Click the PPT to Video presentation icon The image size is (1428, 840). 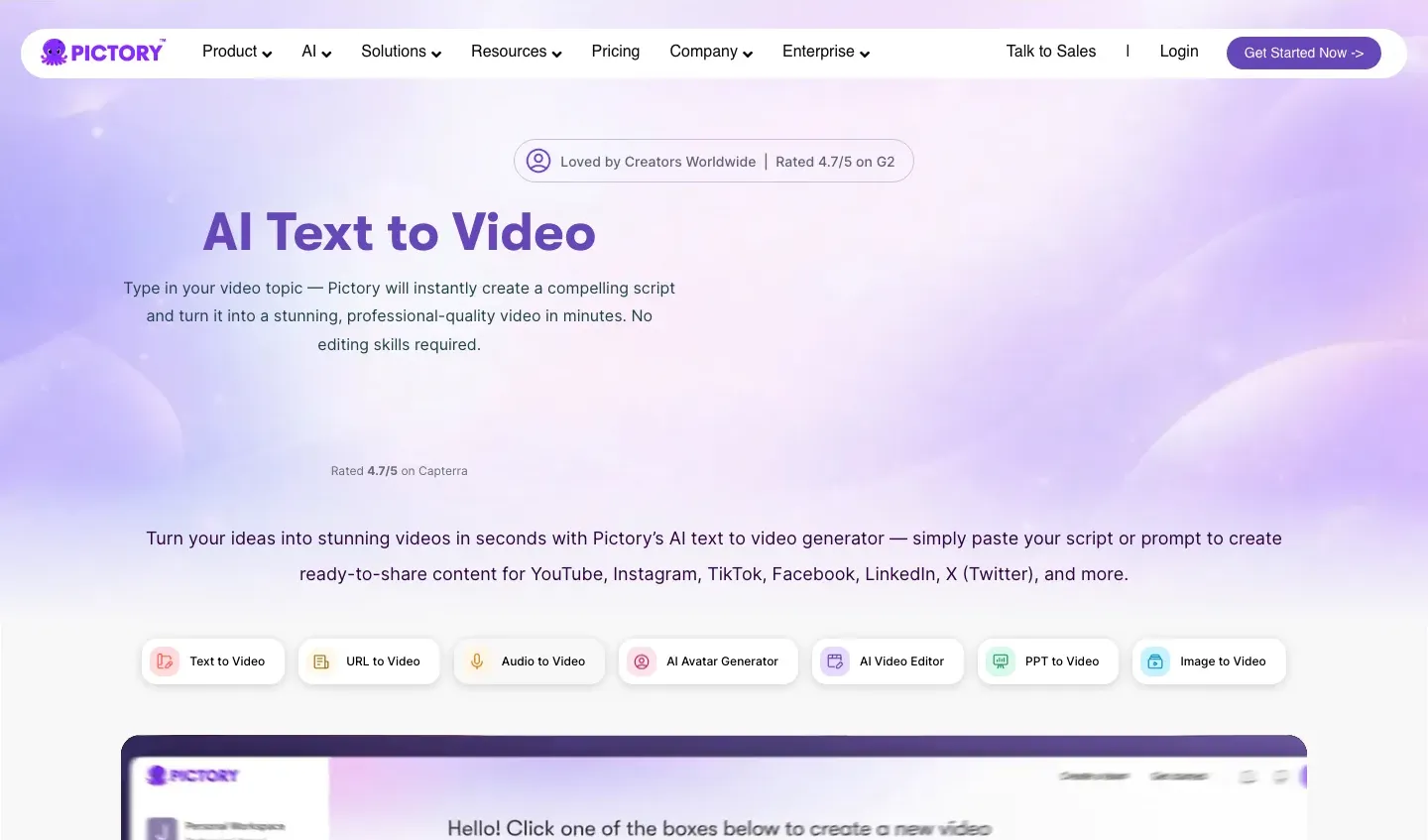pyautogui.click(x=1001, y=661)
